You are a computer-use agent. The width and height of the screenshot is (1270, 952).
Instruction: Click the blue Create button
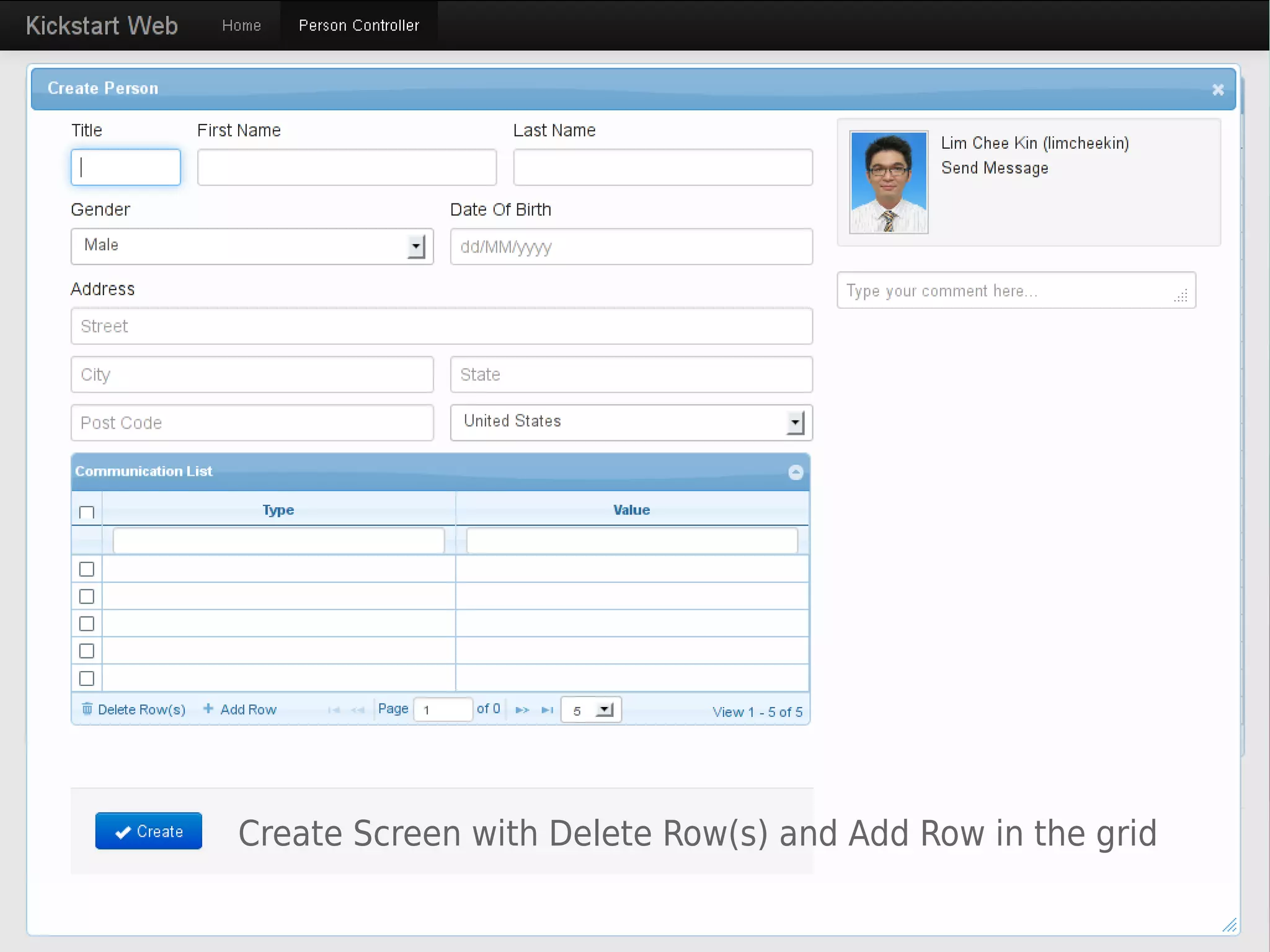[x=149, y=831]
